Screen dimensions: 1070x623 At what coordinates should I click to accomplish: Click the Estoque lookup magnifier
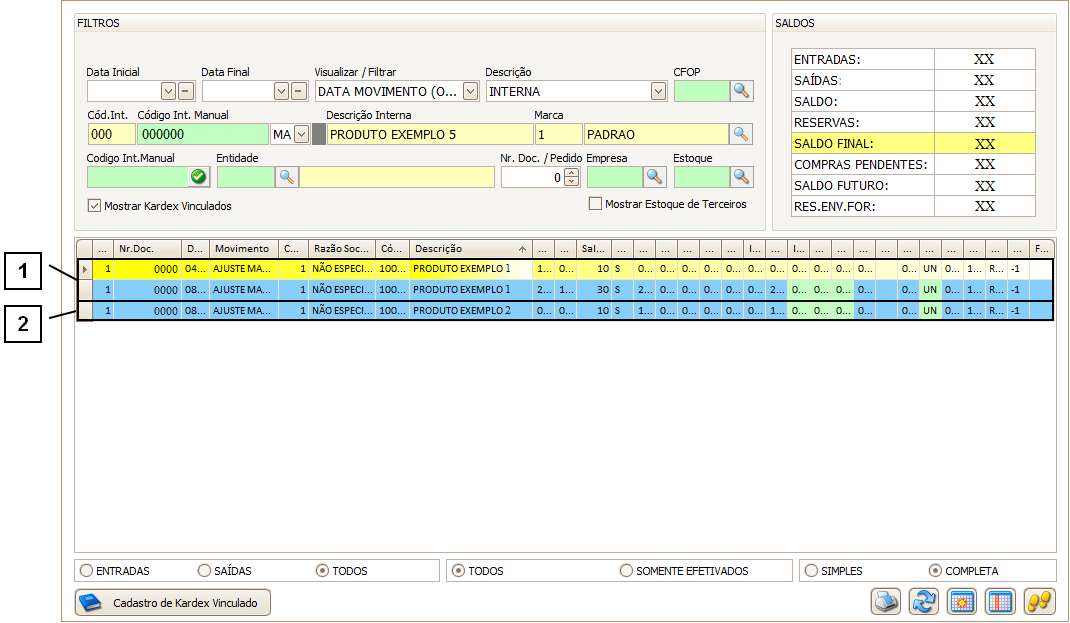pos(741,177)
